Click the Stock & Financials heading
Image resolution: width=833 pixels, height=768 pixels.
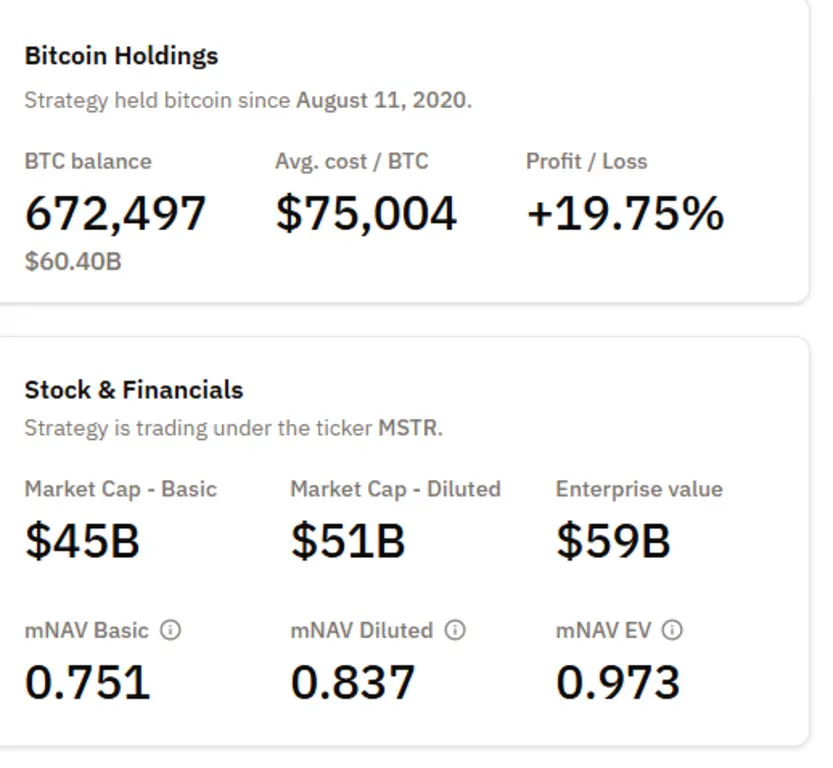coord(134,389)
